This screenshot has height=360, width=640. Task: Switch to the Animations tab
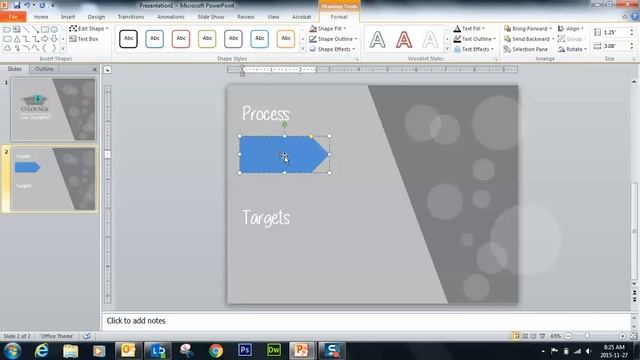[x=171, y=17]
